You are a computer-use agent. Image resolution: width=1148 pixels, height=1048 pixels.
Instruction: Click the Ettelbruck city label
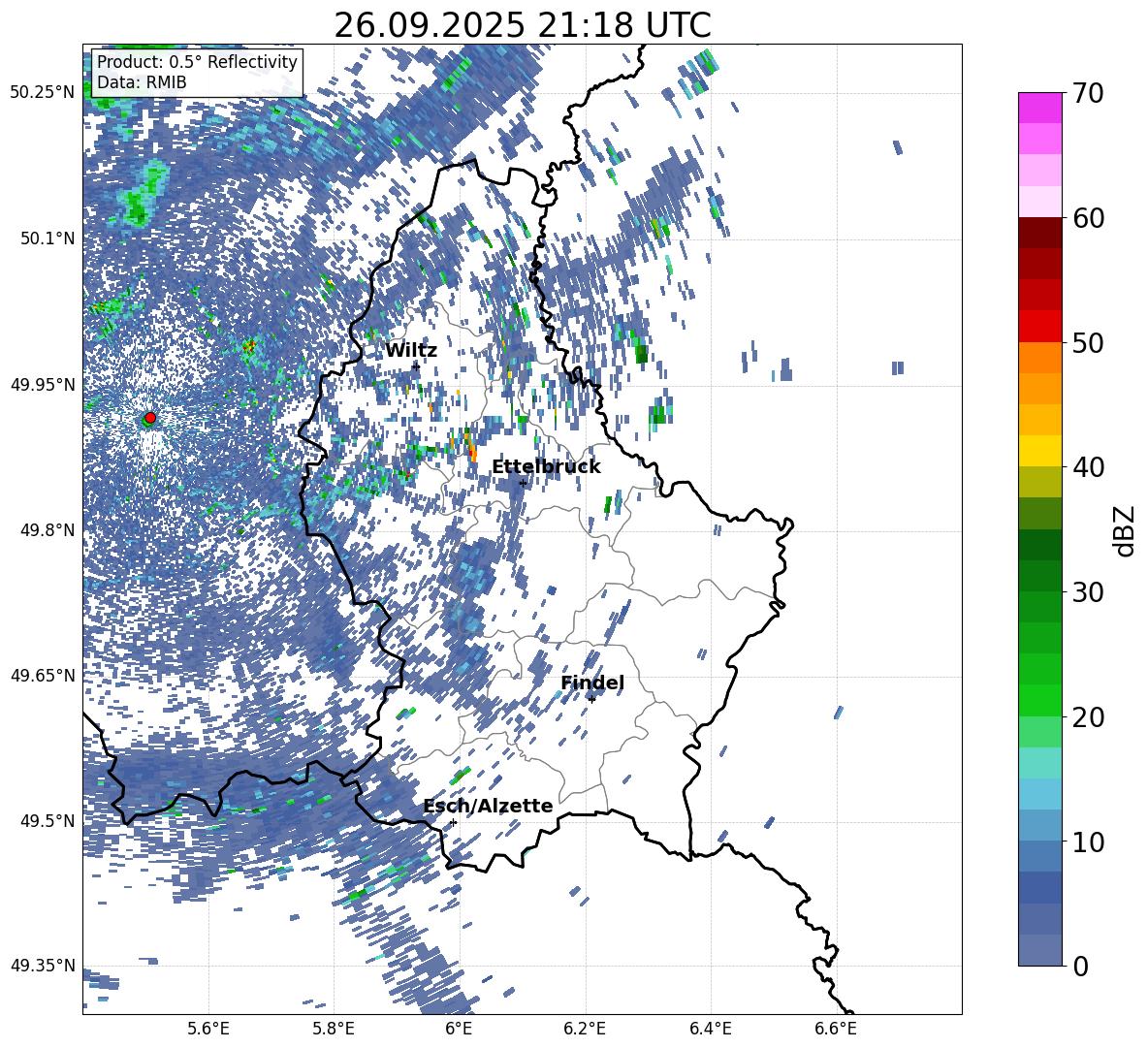tap(546, 467)
